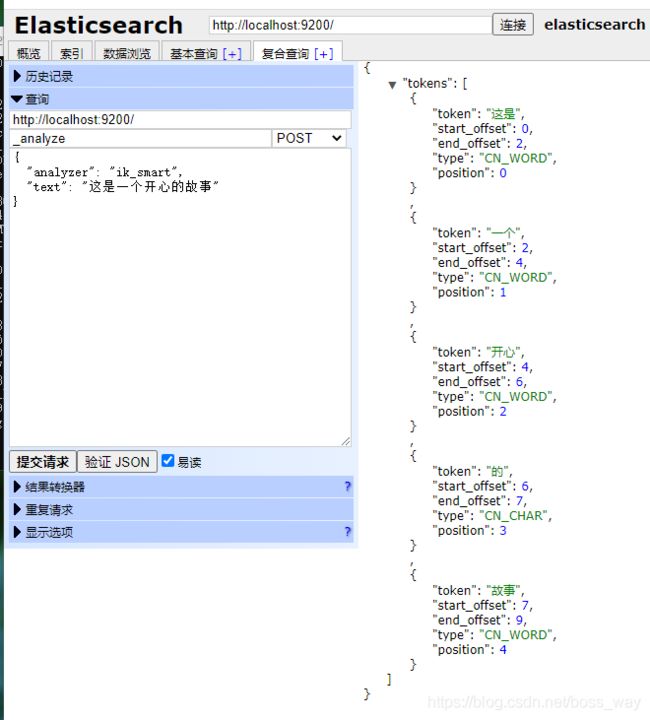Open the POST method dropdown
The image size is (650, 720).
[309, 138]
